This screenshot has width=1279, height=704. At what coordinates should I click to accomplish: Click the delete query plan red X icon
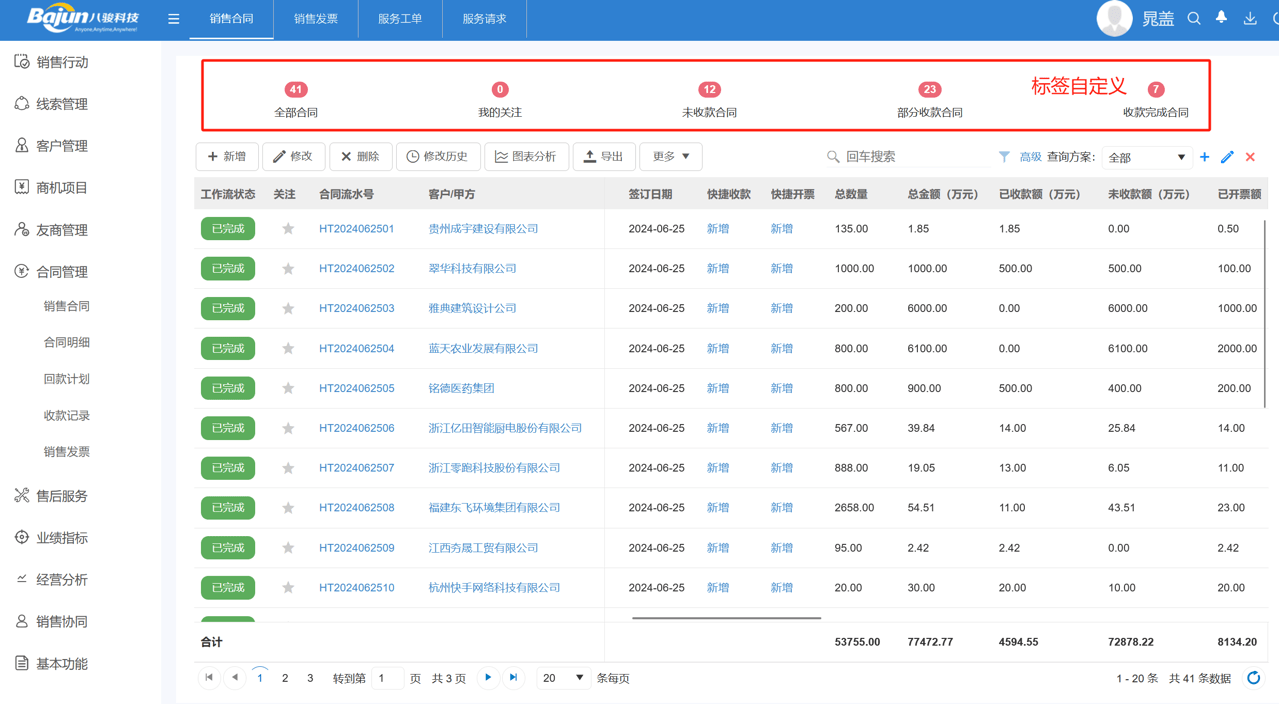(1249, 156)
